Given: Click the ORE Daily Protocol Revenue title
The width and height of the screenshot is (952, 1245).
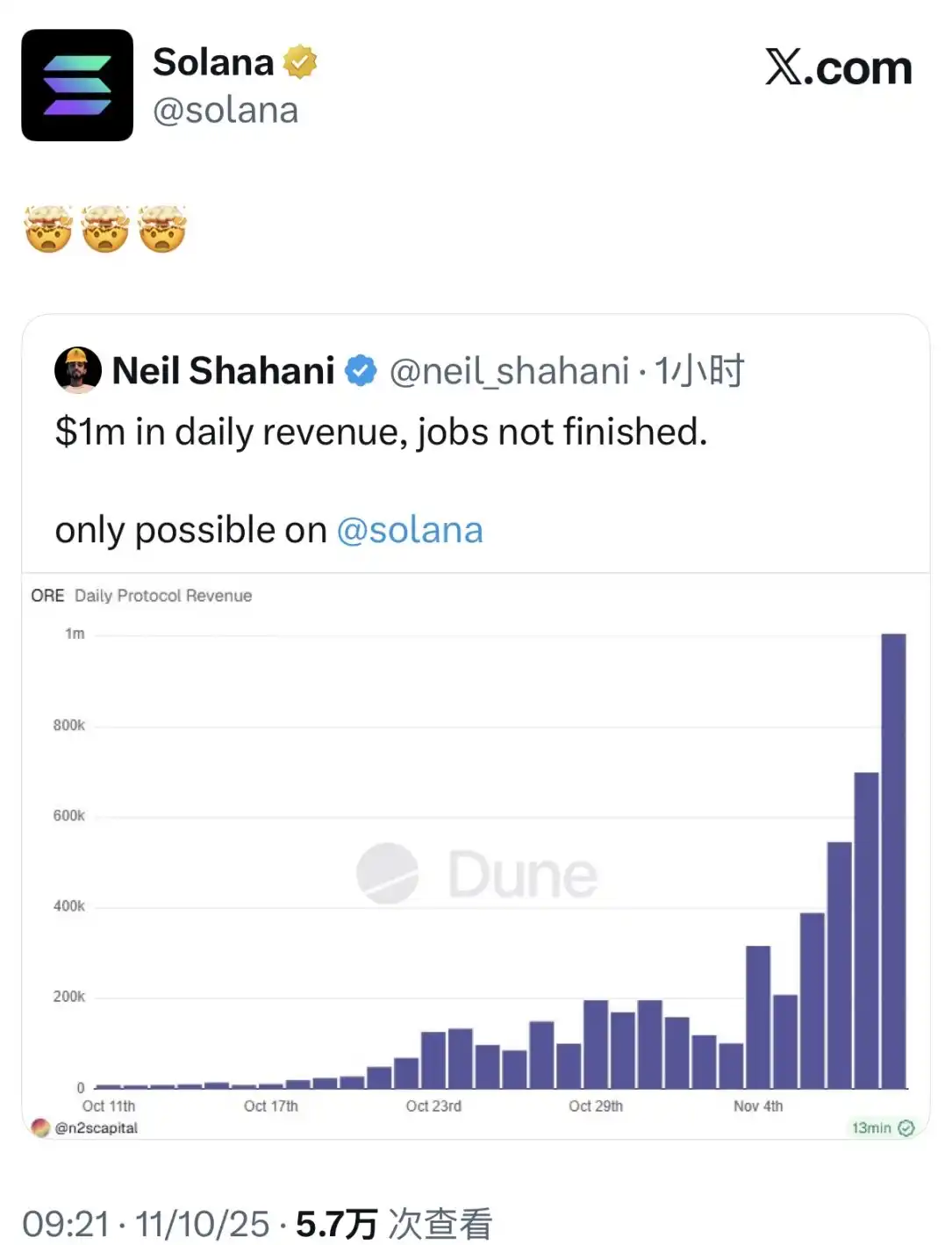Looking at the screenshot, I should (141, 596).
